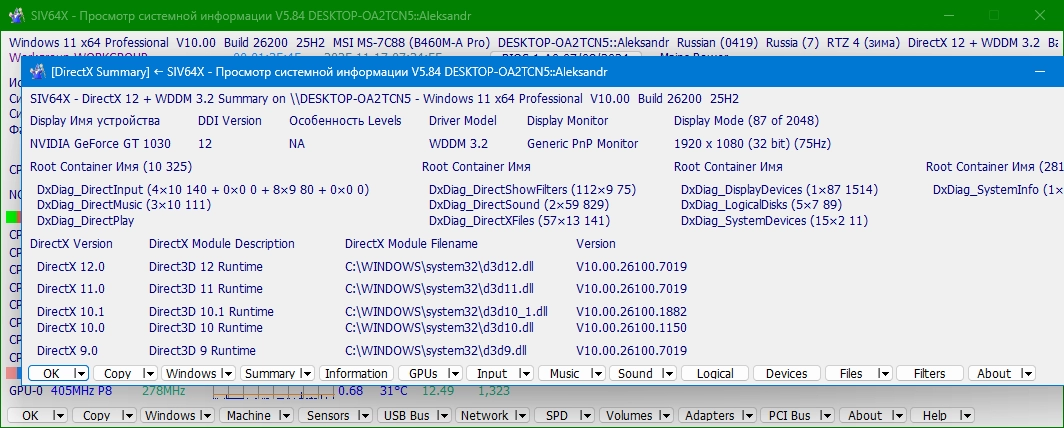Click the Generic PnP Monitor entry
Image resolution: width=1064 pixels, height=428 pixels.
(x=582, y=144)
